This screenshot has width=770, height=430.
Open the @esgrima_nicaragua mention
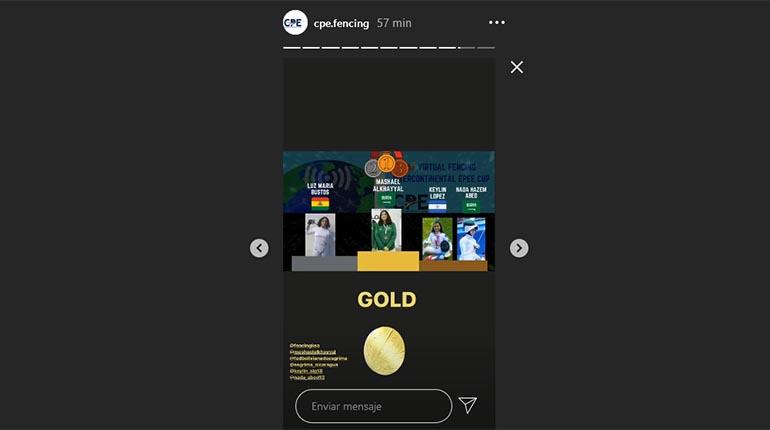click(314, 365)
